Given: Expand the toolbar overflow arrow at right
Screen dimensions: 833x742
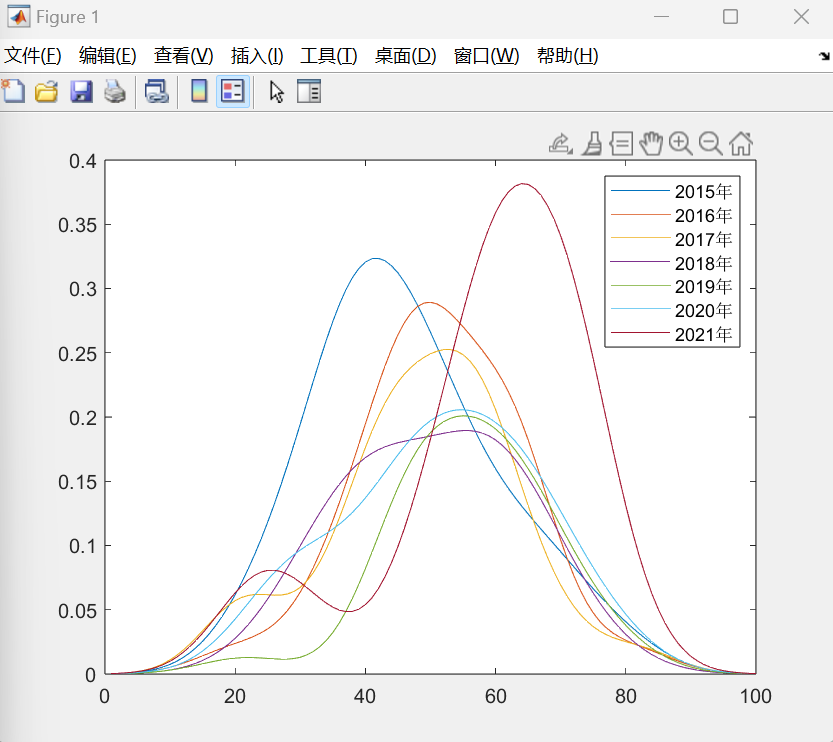Looking at the screenshot, I should point(823,57).
